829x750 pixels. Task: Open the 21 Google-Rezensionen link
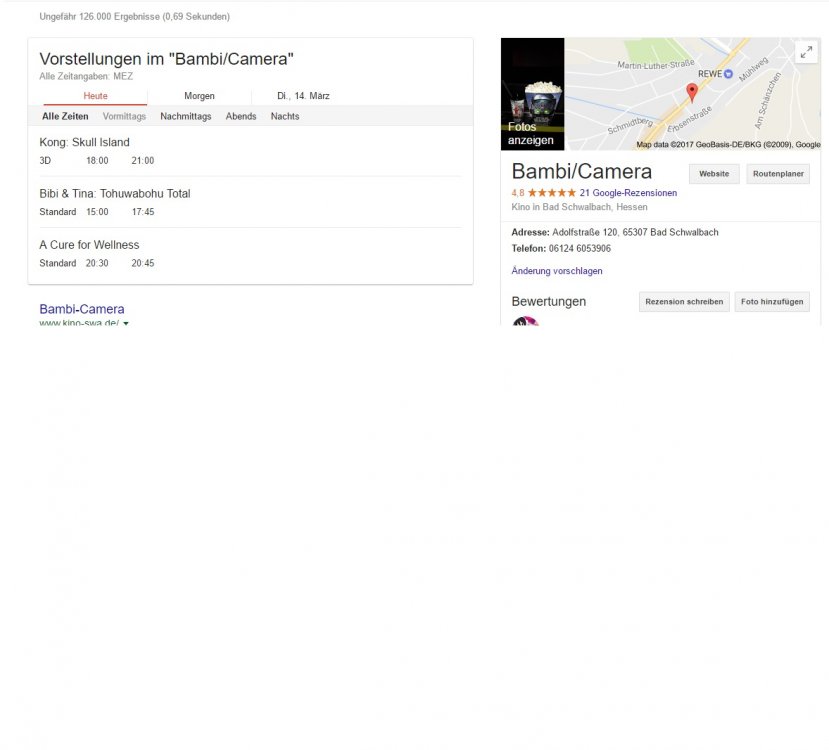tap(628, 193)
